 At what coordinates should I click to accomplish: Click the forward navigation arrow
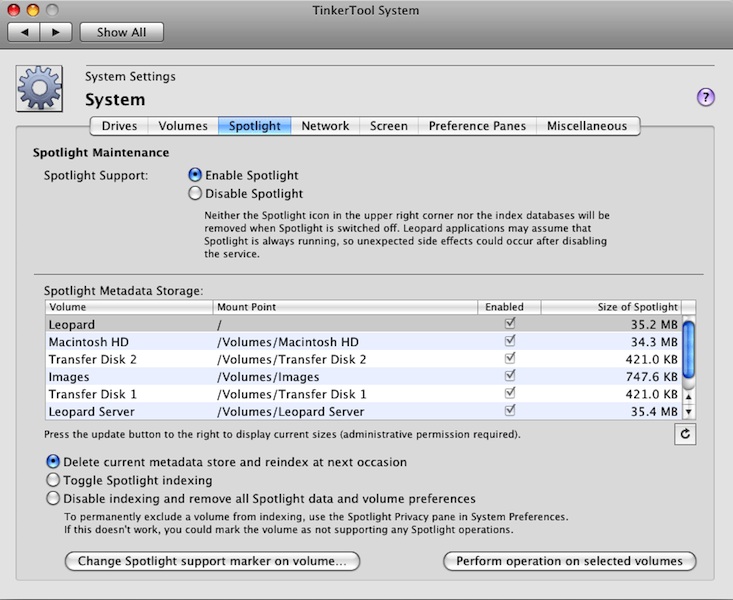(x=55, y=32)
